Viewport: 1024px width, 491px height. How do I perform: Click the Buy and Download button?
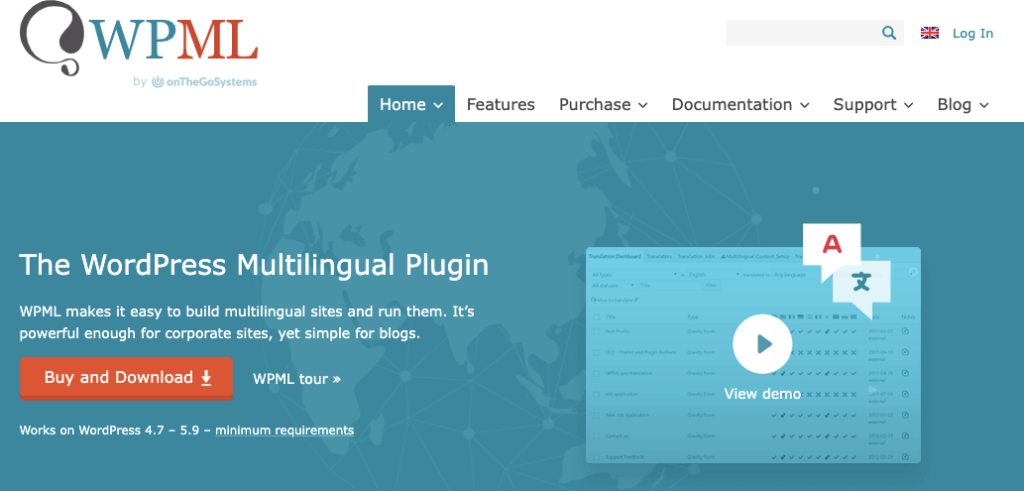tap(126, 378)
